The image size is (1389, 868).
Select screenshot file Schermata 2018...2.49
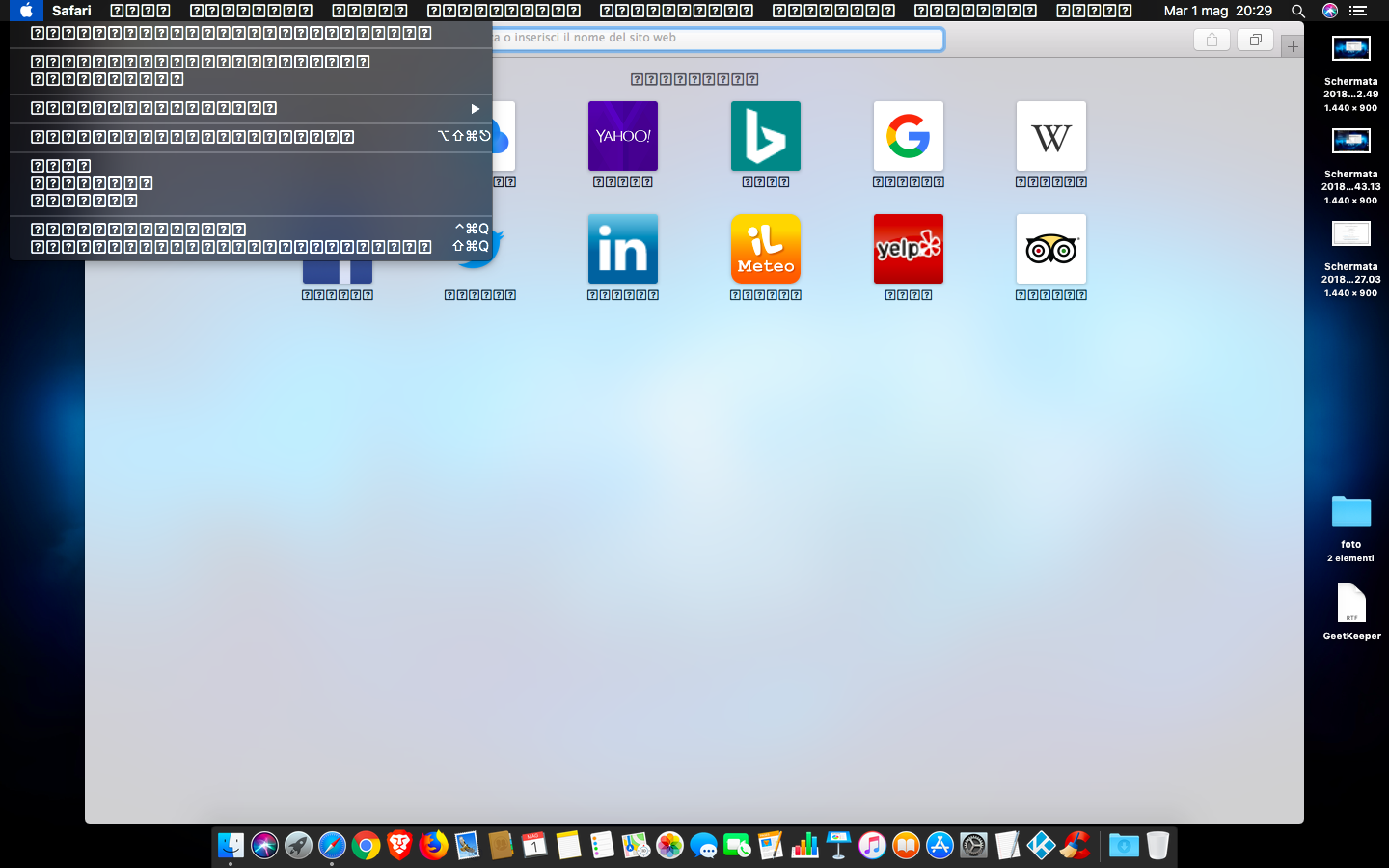(x=1351, y=73)
